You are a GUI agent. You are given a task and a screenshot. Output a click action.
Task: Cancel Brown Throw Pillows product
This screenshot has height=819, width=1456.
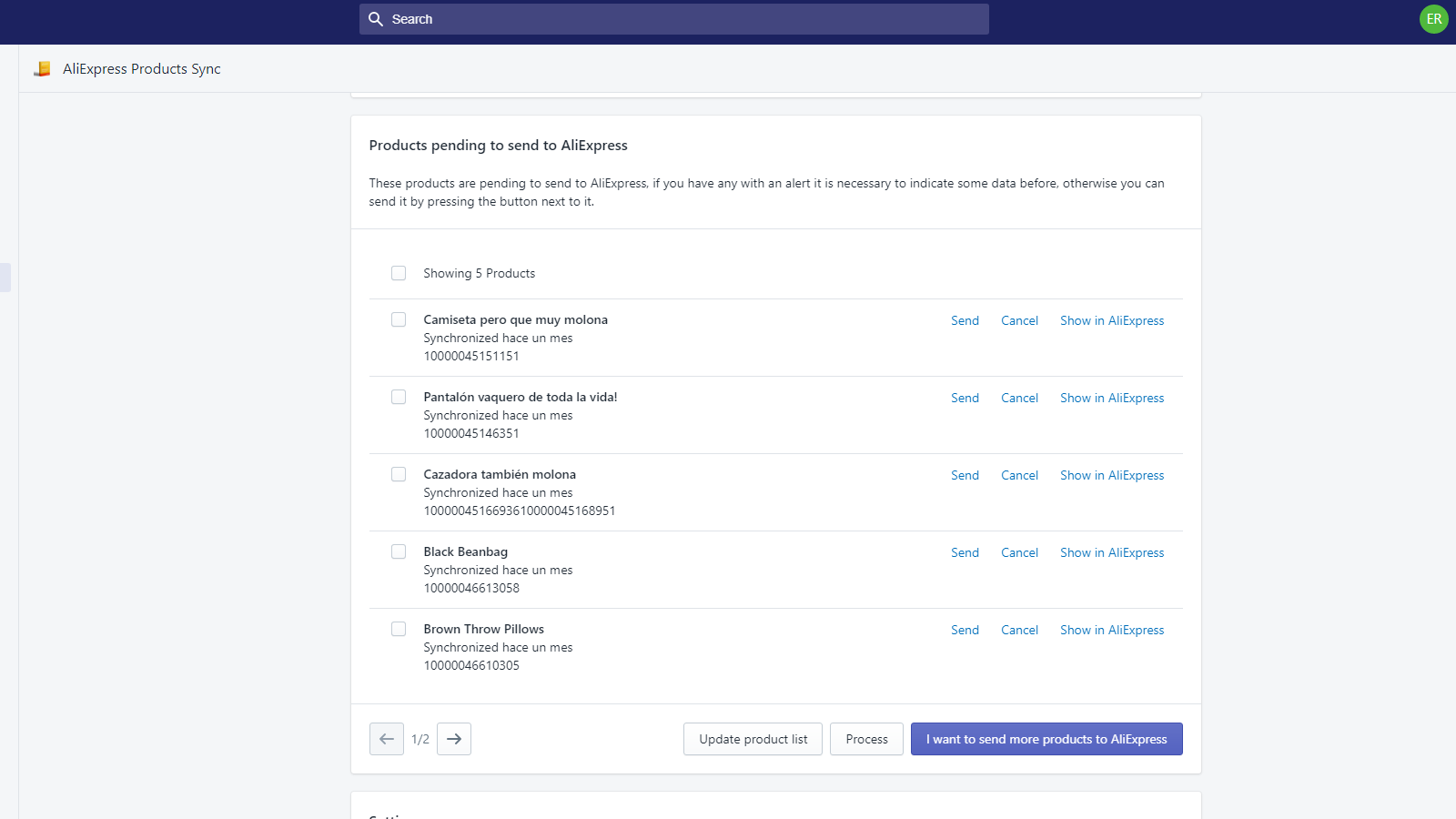pos(1019,630)
